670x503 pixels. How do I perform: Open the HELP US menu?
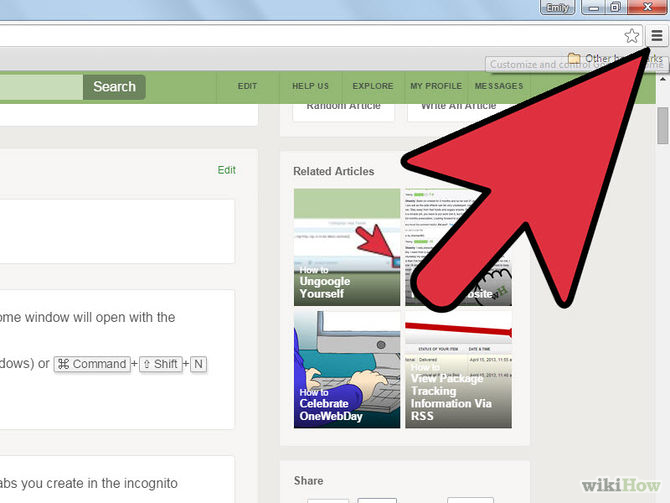pos(310,86)
